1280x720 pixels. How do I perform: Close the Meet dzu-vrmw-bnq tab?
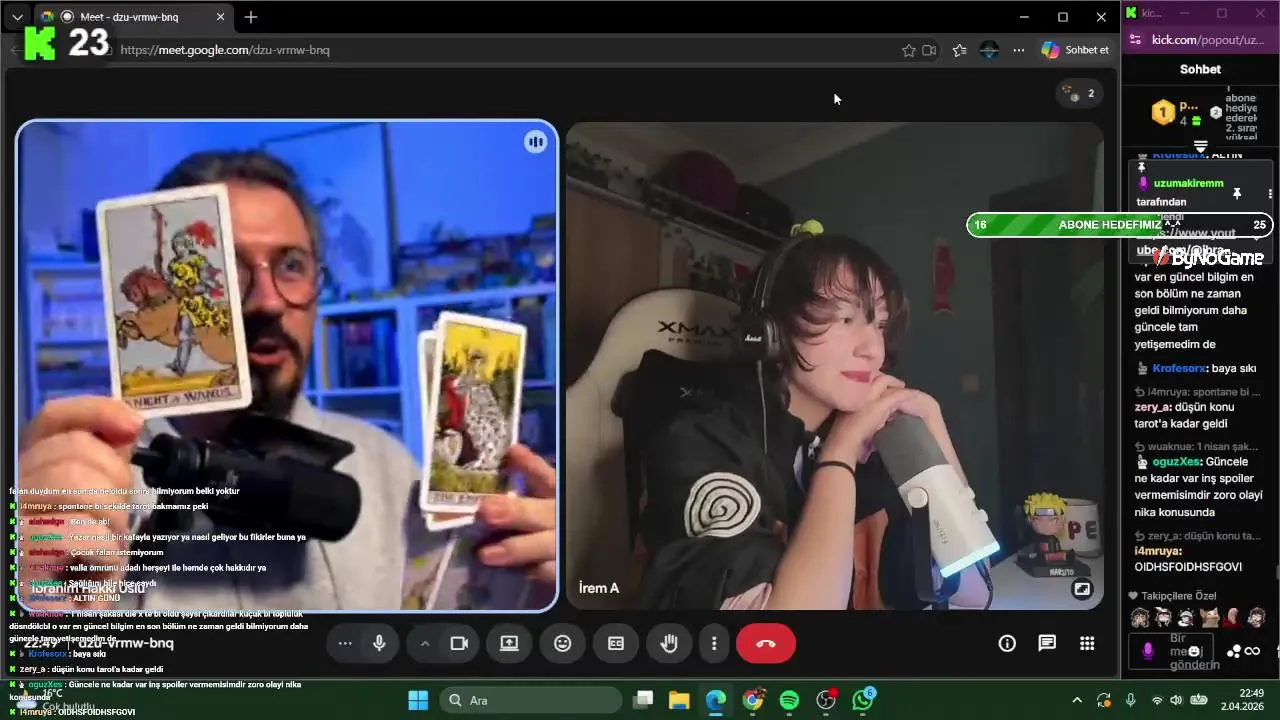[221, 17]
